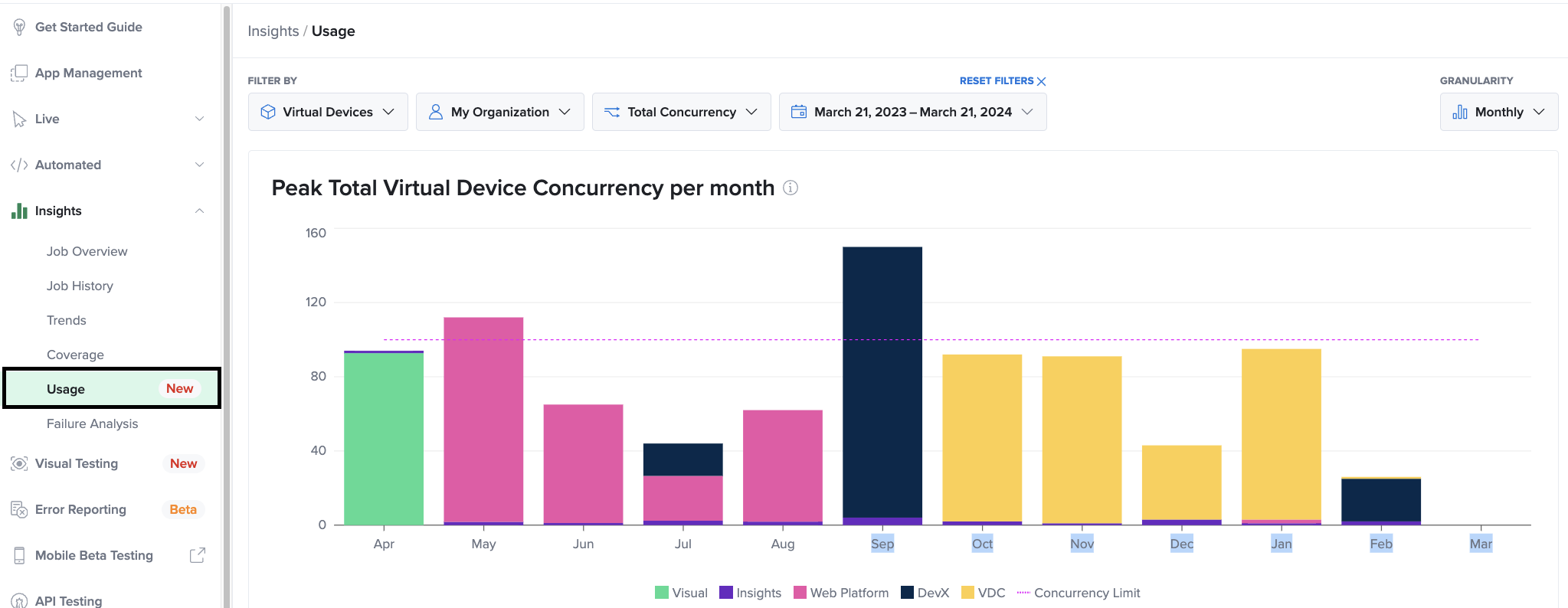This screenshot has height=608, width=1568.
Task: Click the API Testing sidebar icon
Action: click(x=19, y=601)
